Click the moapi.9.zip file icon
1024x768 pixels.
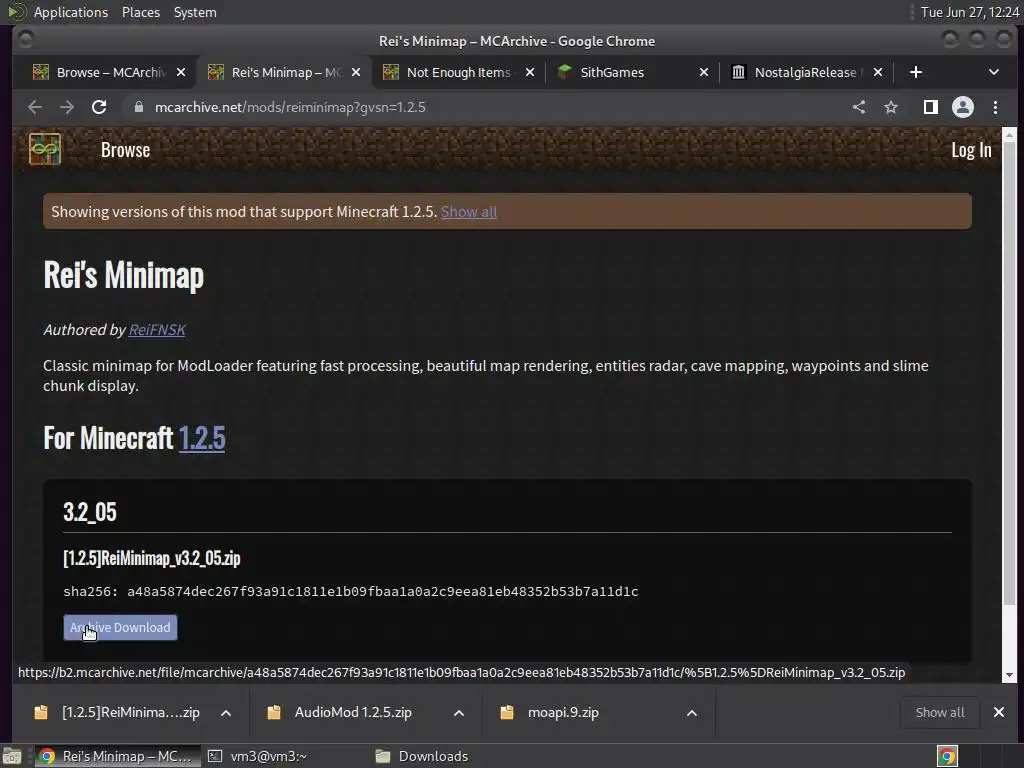click(507, 712)
